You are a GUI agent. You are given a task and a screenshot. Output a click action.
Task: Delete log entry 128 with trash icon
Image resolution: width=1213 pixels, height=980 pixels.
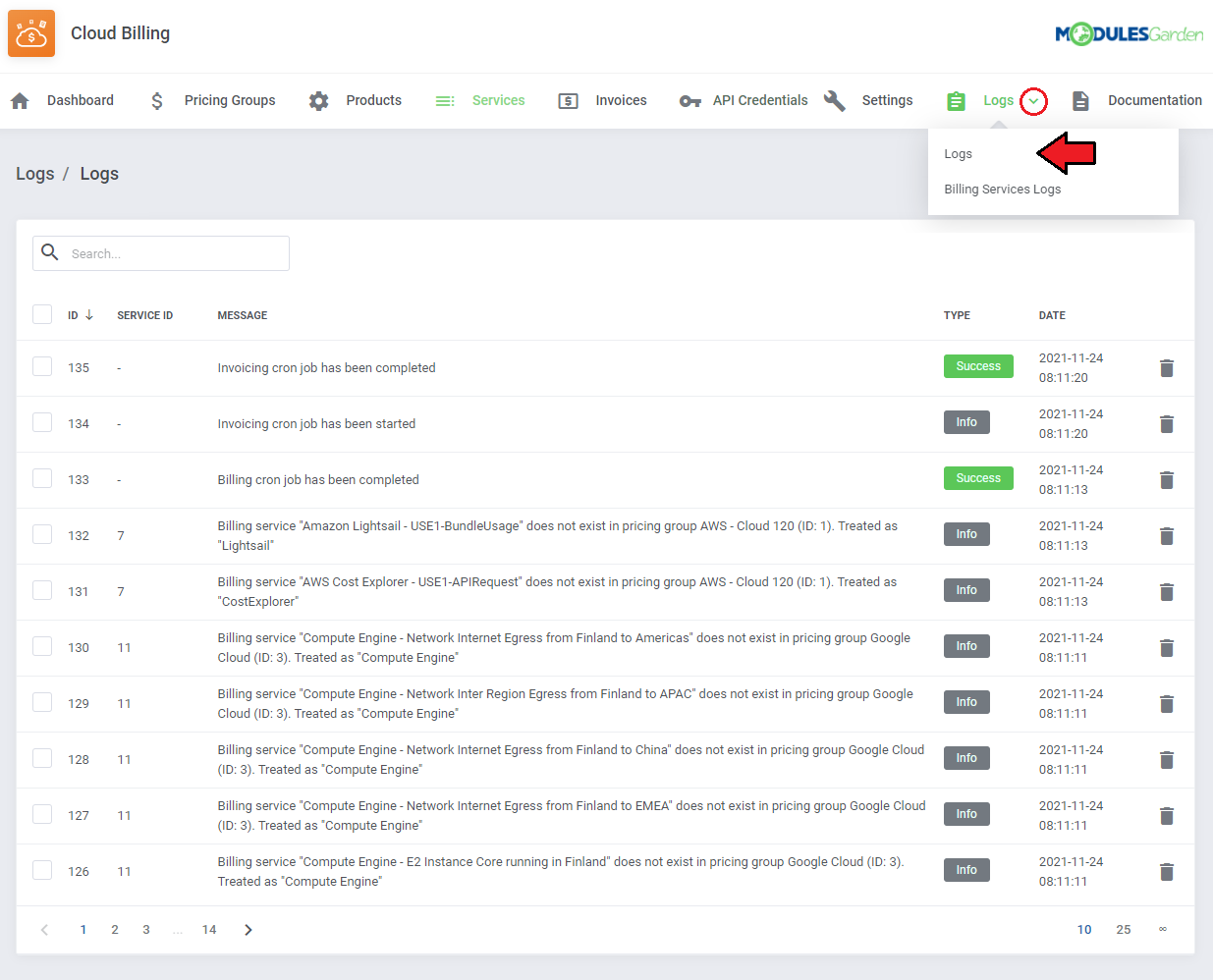click(1167, 760)
